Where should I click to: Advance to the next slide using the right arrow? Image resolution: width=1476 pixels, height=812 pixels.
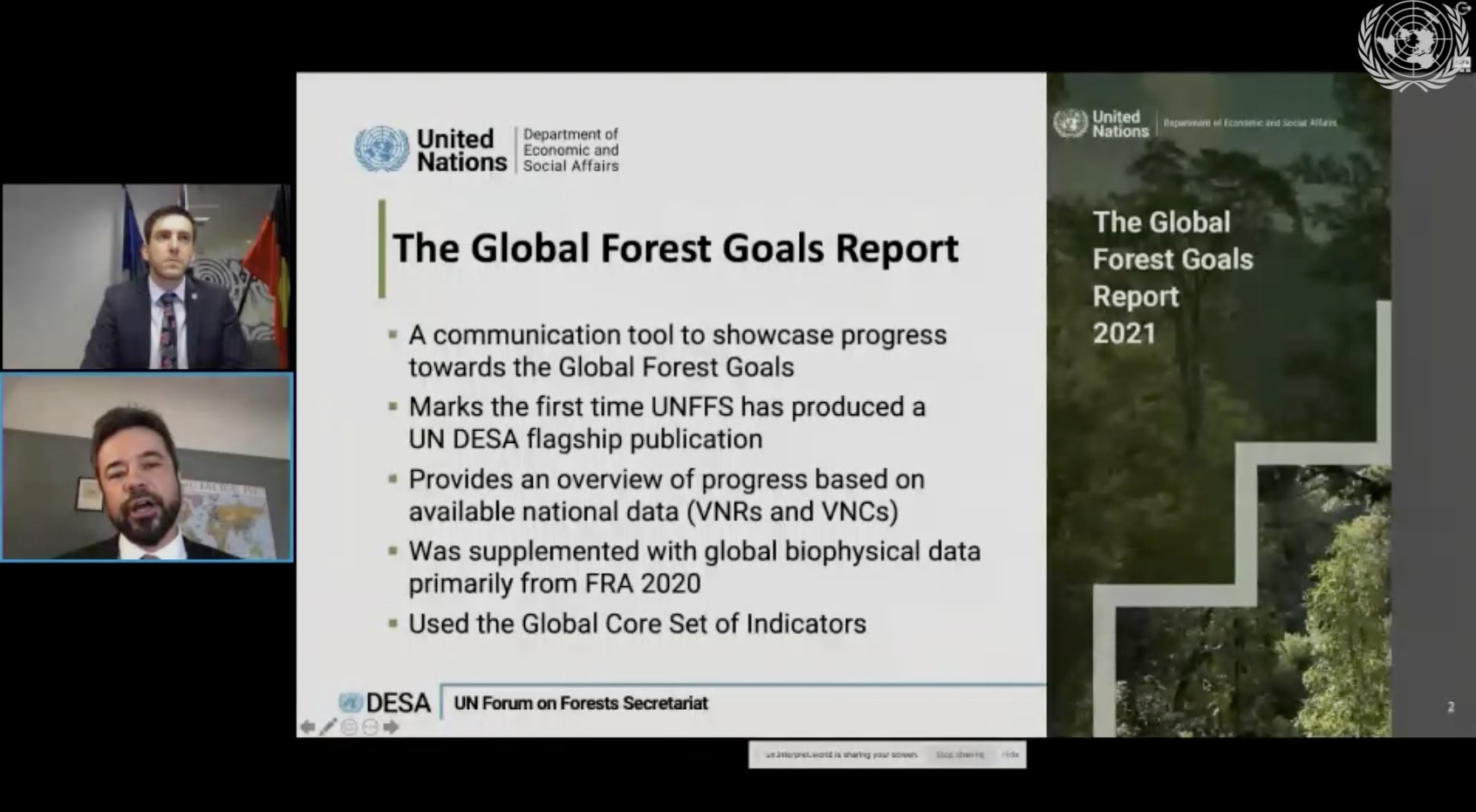tap(391, 727)
